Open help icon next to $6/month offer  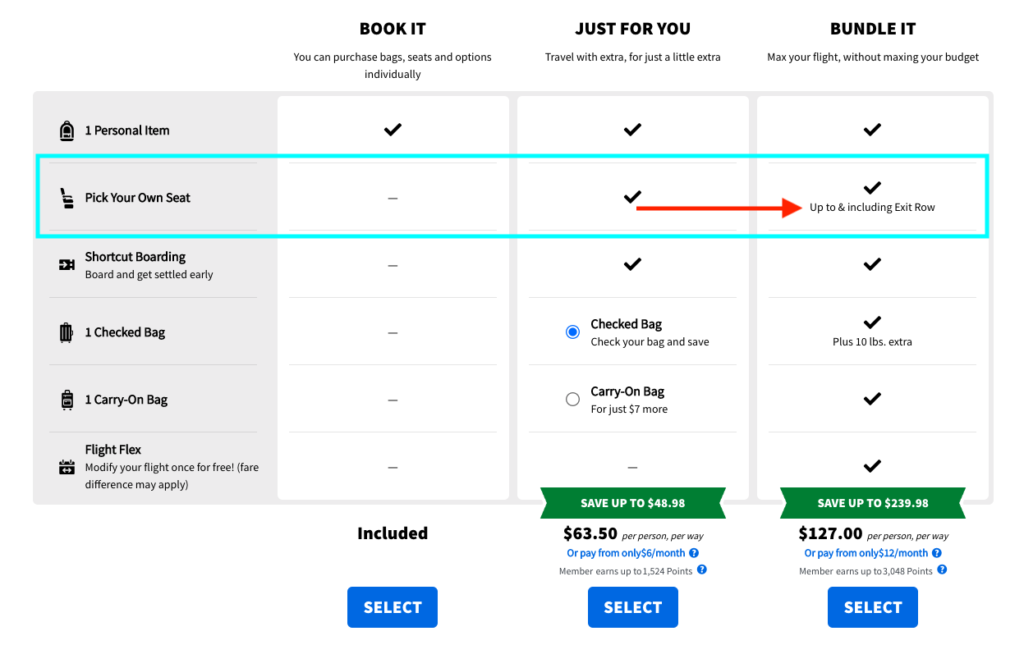pos(694,553)
